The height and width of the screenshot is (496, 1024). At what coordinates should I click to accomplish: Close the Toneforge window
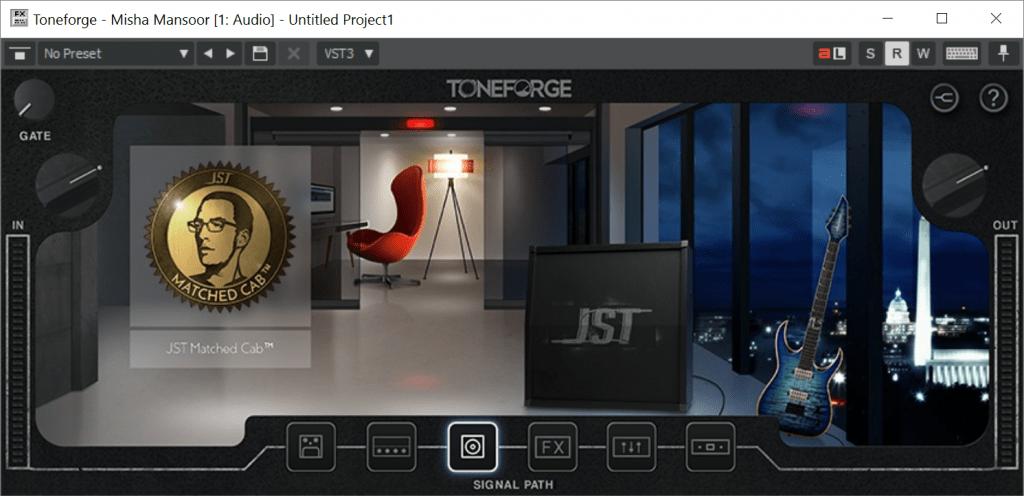[996, 19]
